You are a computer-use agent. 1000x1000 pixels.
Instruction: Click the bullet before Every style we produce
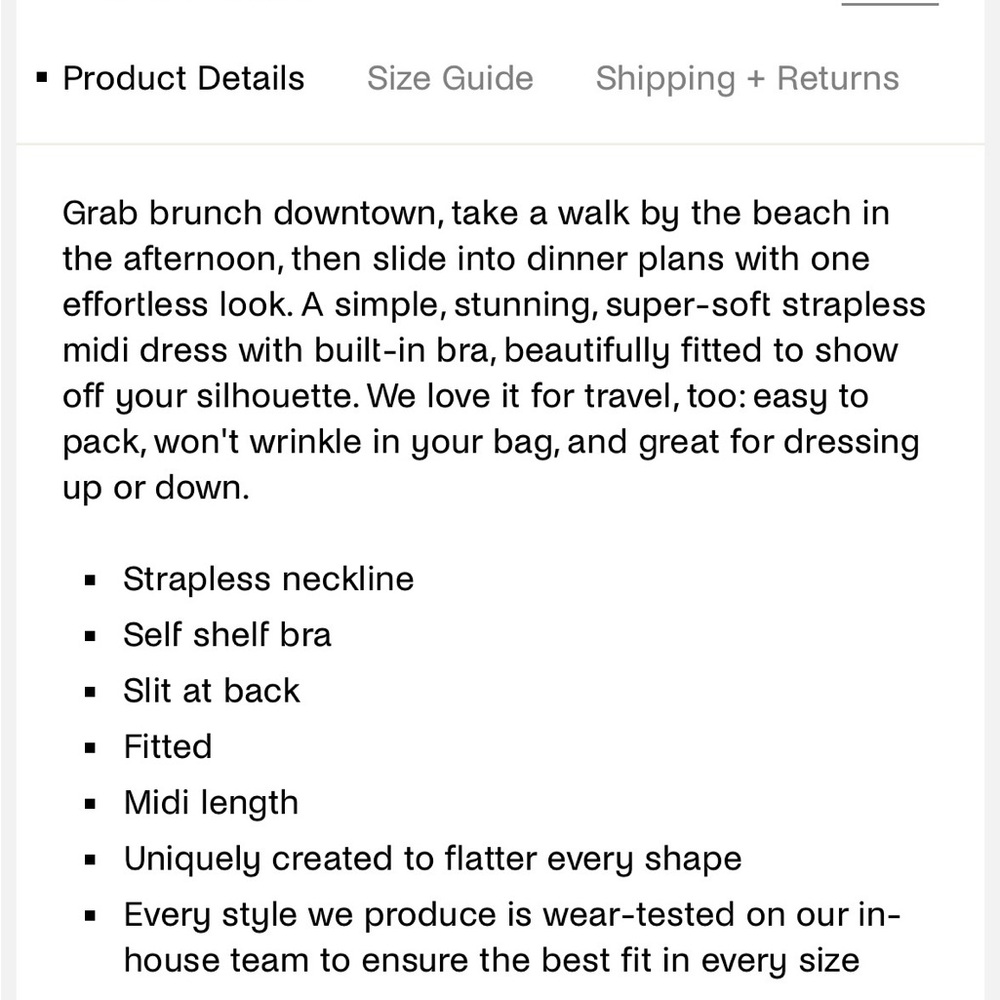91,916
